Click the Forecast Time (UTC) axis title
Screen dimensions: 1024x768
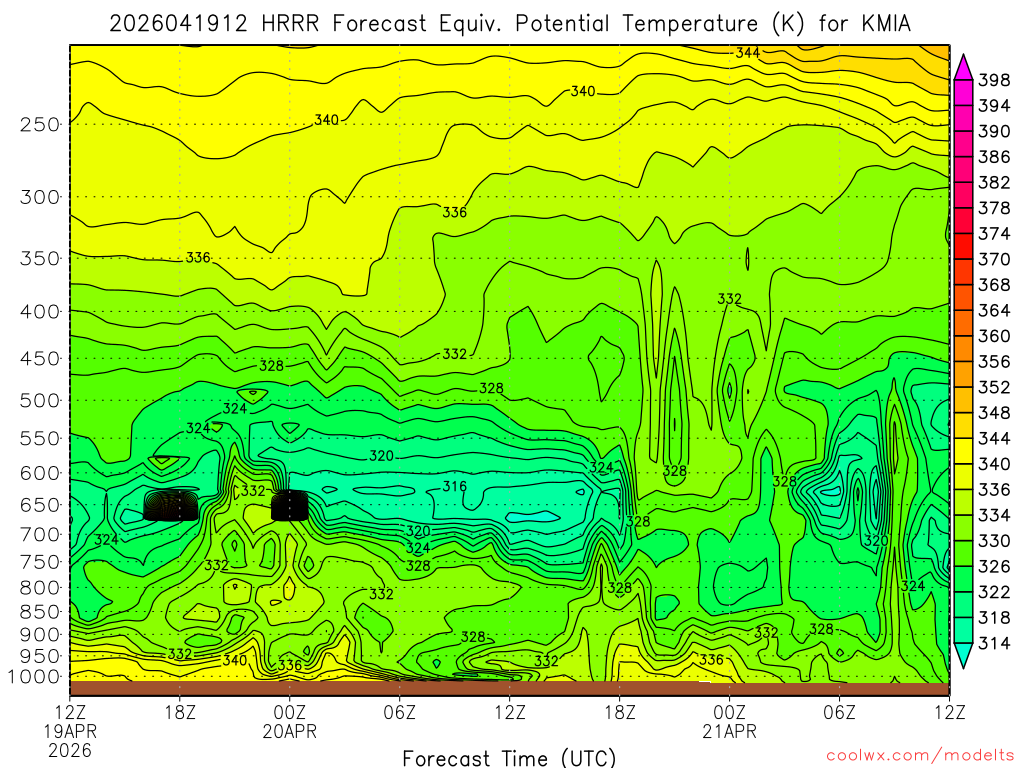tap(509, 757)
